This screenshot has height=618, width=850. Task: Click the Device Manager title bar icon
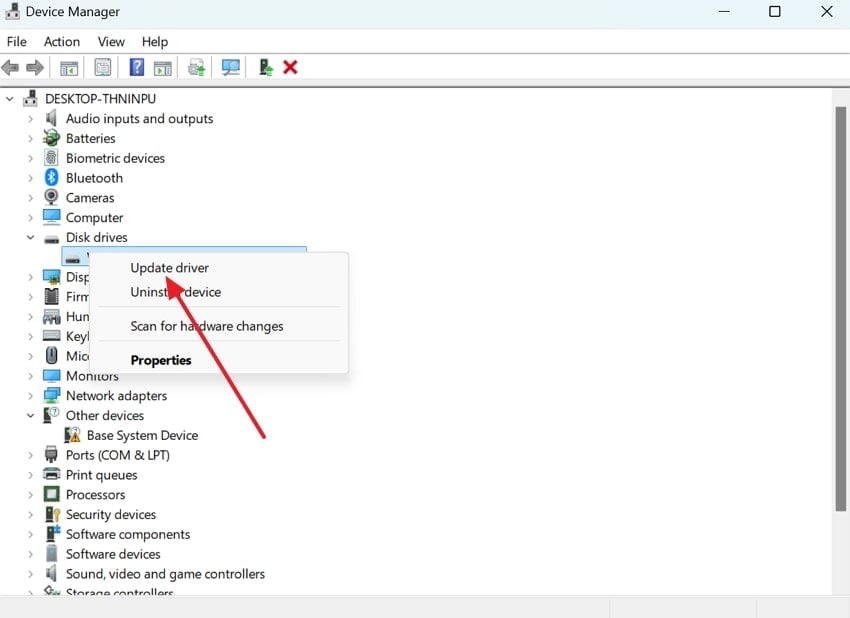(x=12, y=11)
